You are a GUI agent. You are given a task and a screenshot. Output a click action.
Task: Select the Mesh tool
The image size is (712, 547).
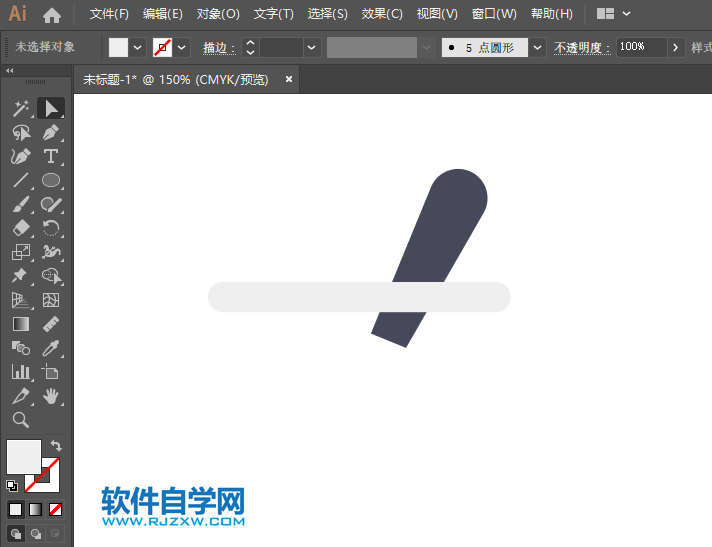click(x=51, y=300)
